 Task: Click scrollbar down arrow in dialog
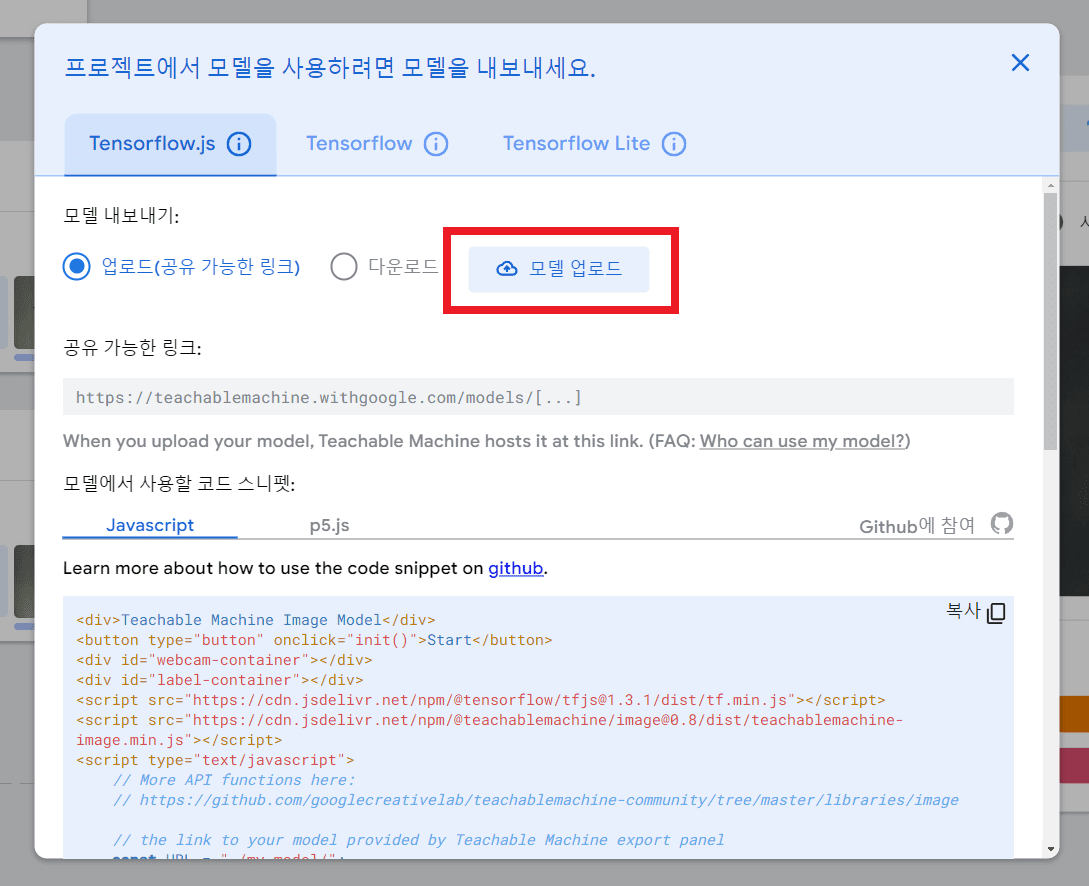click(x=1051, y=849)
